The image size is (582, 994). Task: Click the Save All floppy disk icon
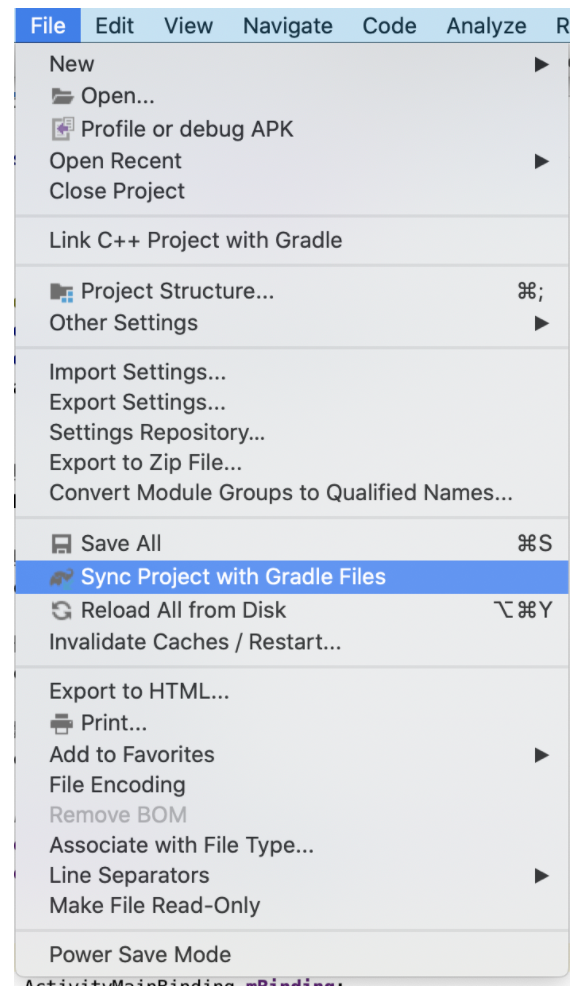pos(62,544)
